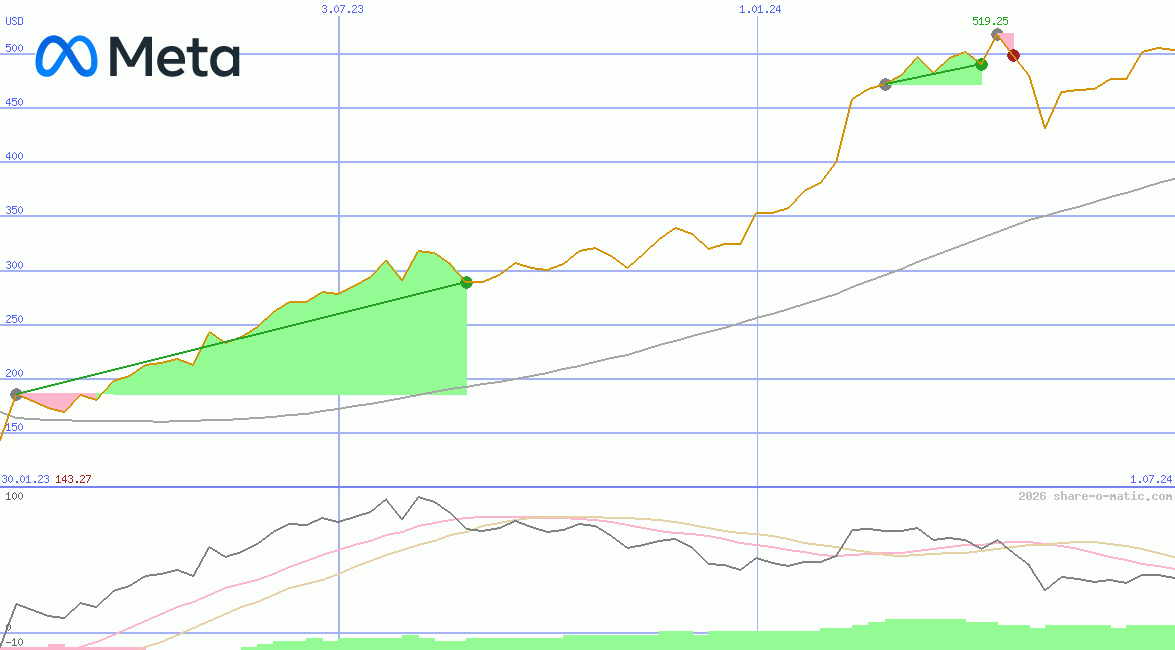The width and height of the screenshot is (1175, 650).
Task: Click the gray marker at the 519.25 peak
Action: point(996,35)
